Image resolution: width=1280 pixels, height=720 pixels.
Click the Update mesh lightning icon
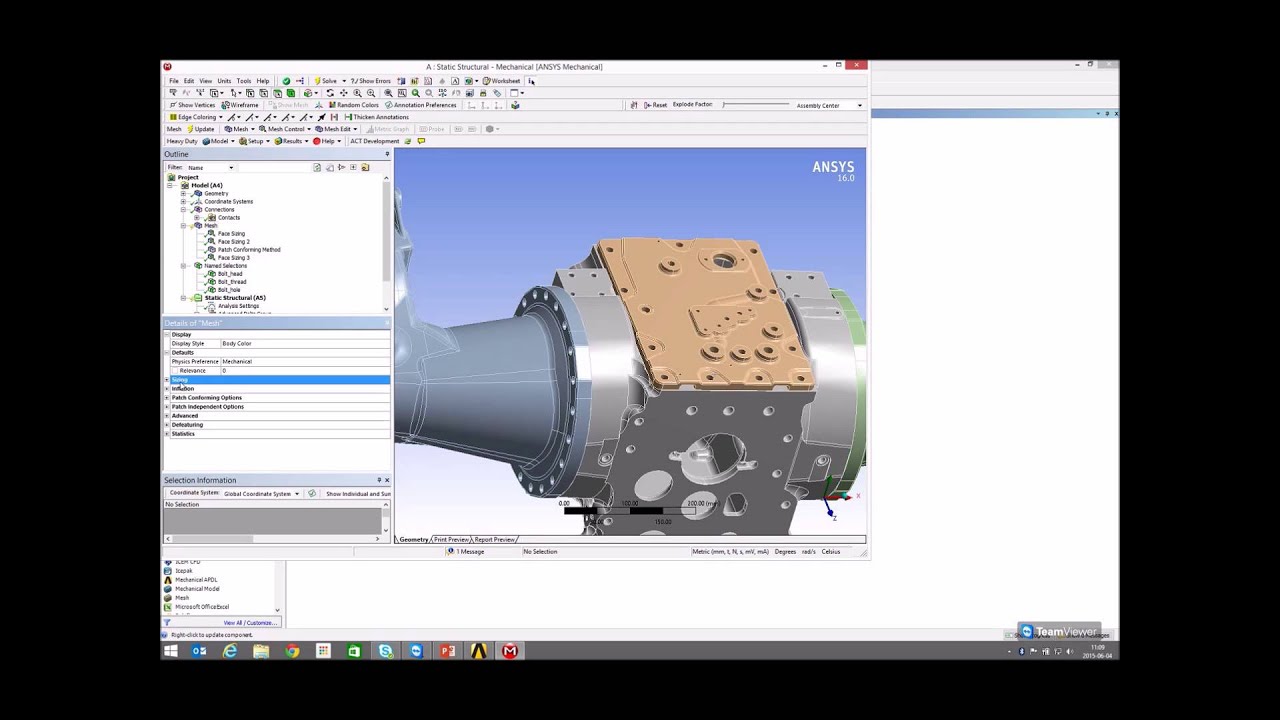point(191,129)
